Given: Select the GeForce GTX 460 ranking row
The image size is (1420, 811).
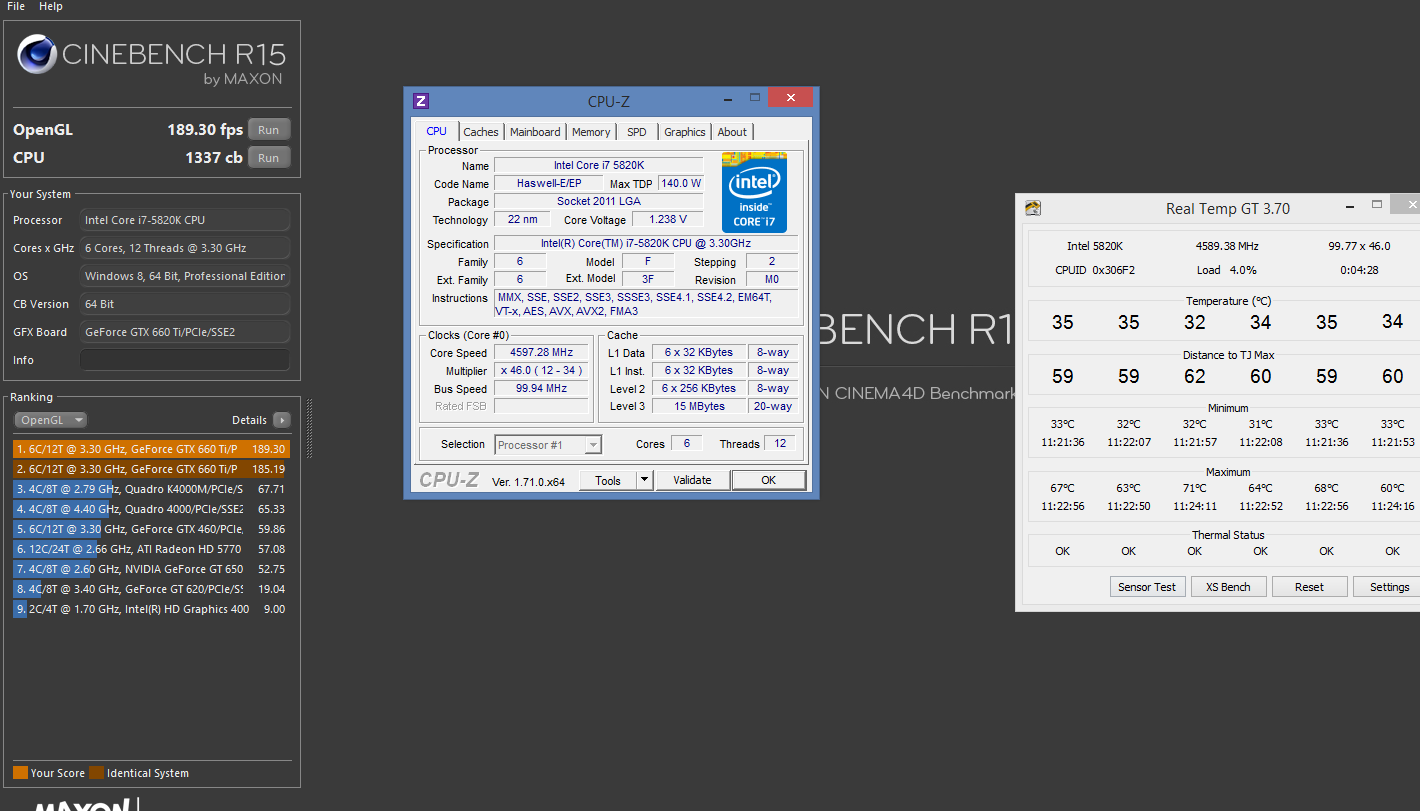Looking at the screenshot, I should (151, 529).
